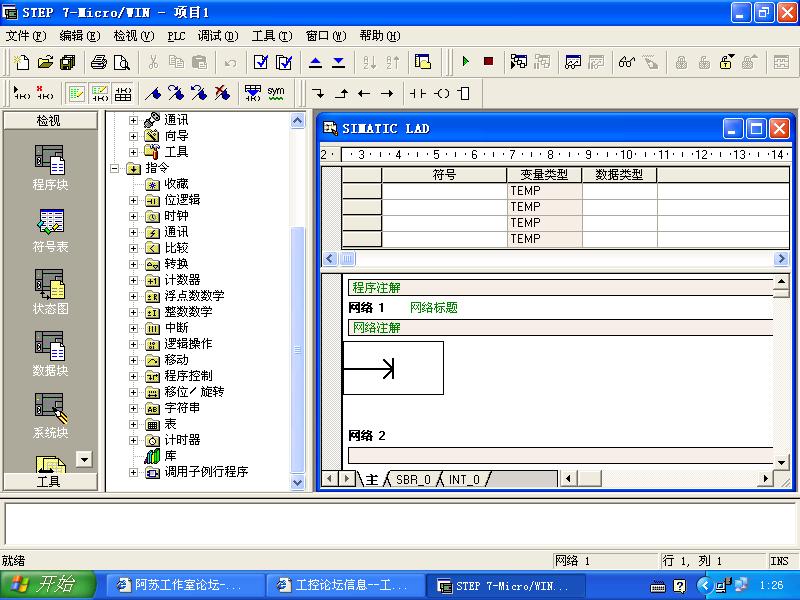800x600 pixels.
Task: Click the Run PLC green triangle
Action: [x=465, y=62]
